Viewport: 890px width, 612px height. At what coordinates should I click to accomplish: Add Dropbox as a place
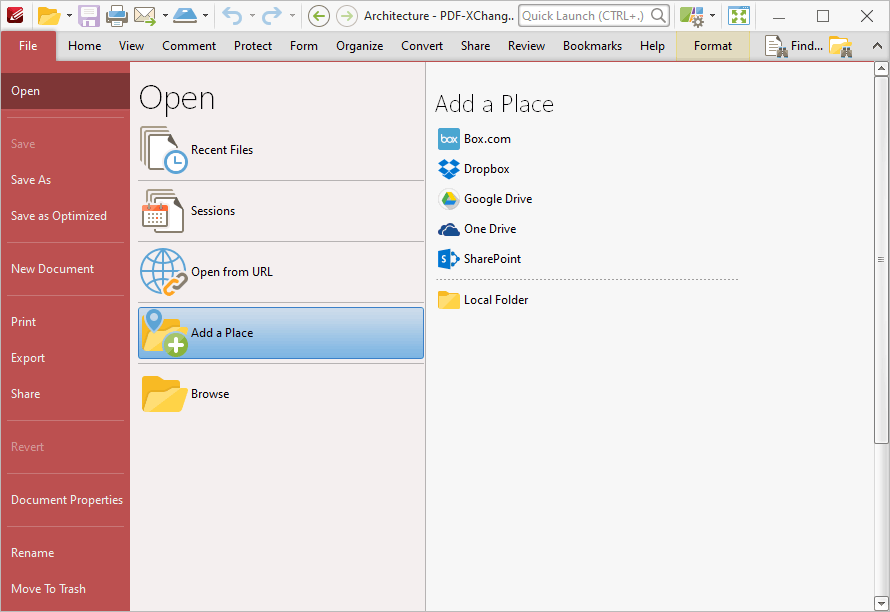tap(473, 169)
